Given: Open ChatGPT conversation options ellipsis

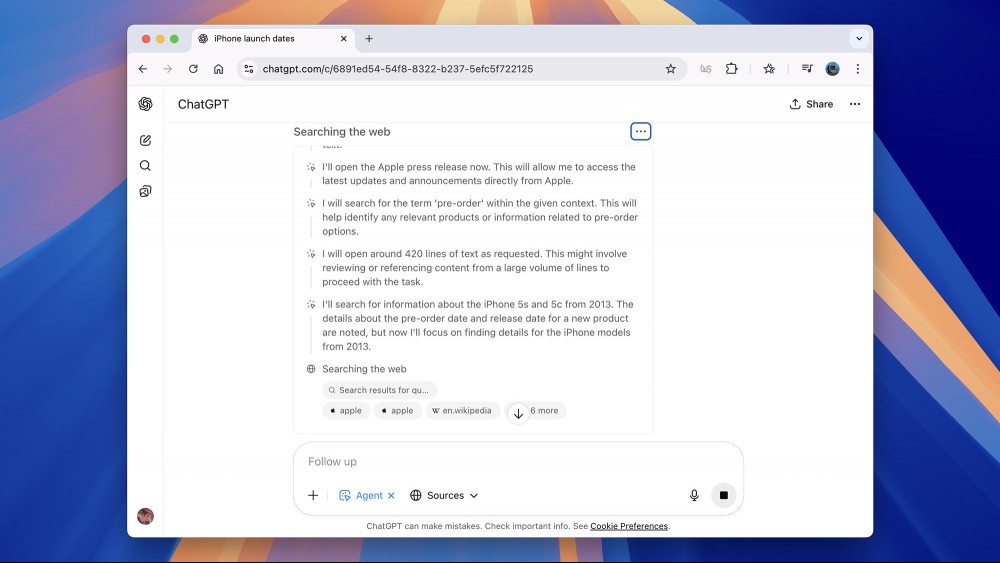Looking at the screenshot, I should click(855, 104).
